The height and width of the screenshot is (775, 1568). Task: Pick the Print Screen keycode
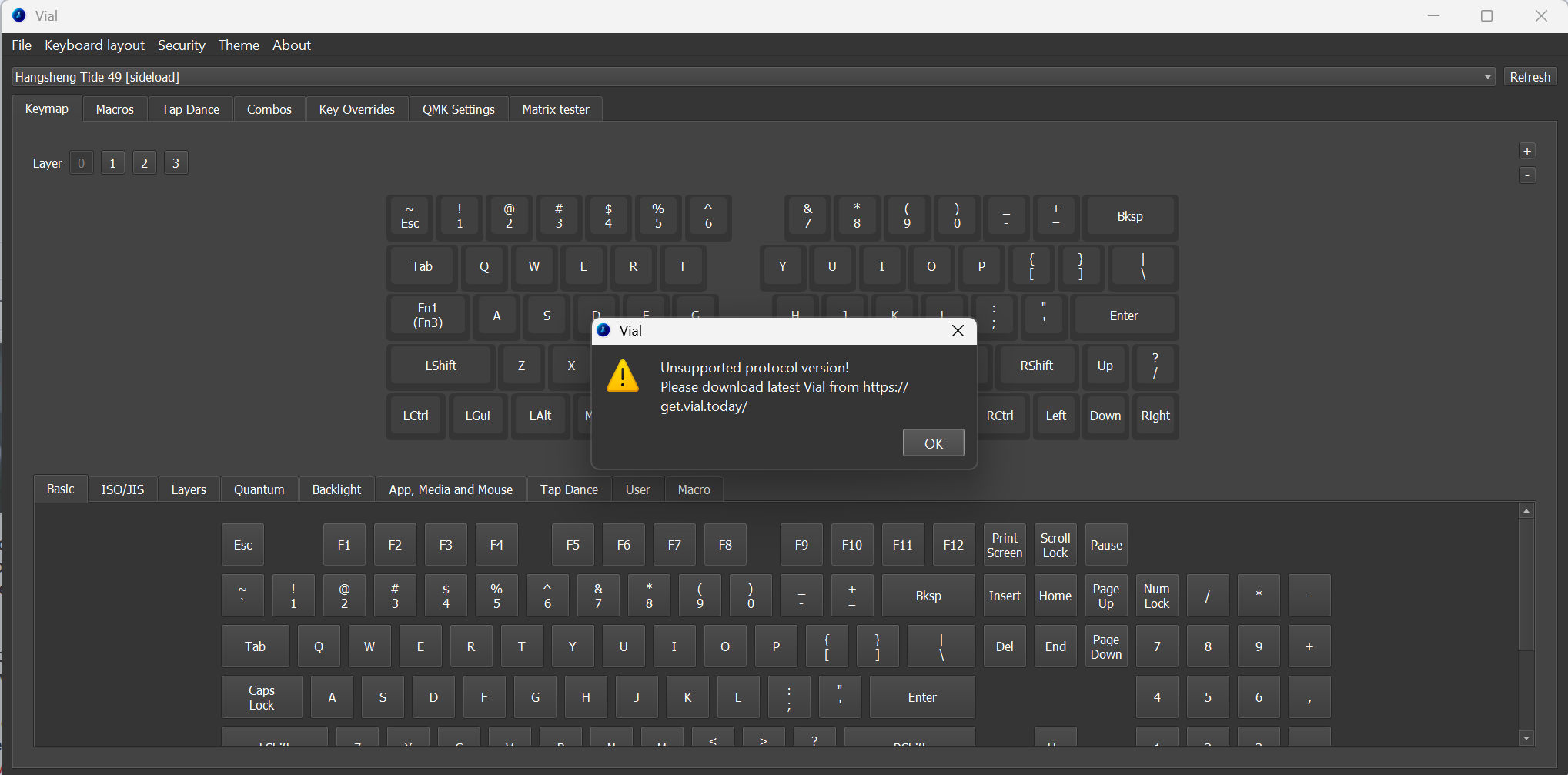pos(1005,545)
